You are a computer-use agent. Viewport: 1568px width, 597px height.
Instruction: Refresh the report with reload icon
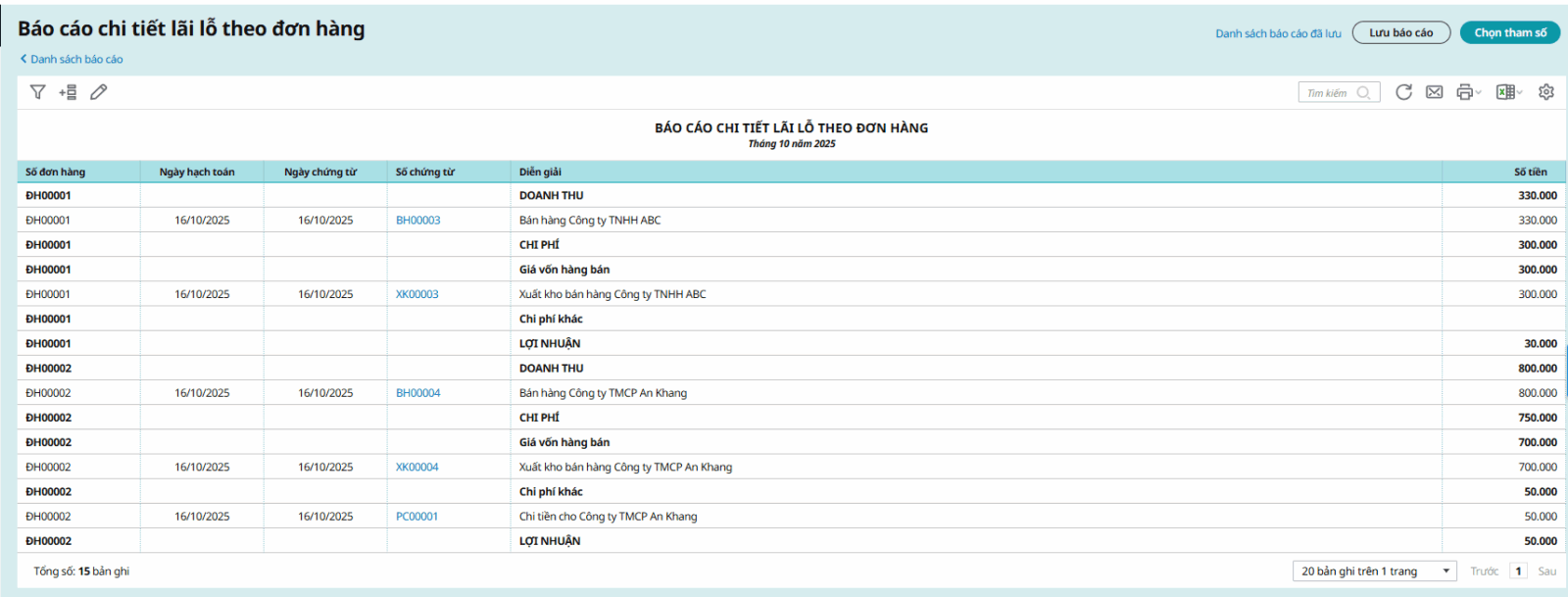(1403, 92)
